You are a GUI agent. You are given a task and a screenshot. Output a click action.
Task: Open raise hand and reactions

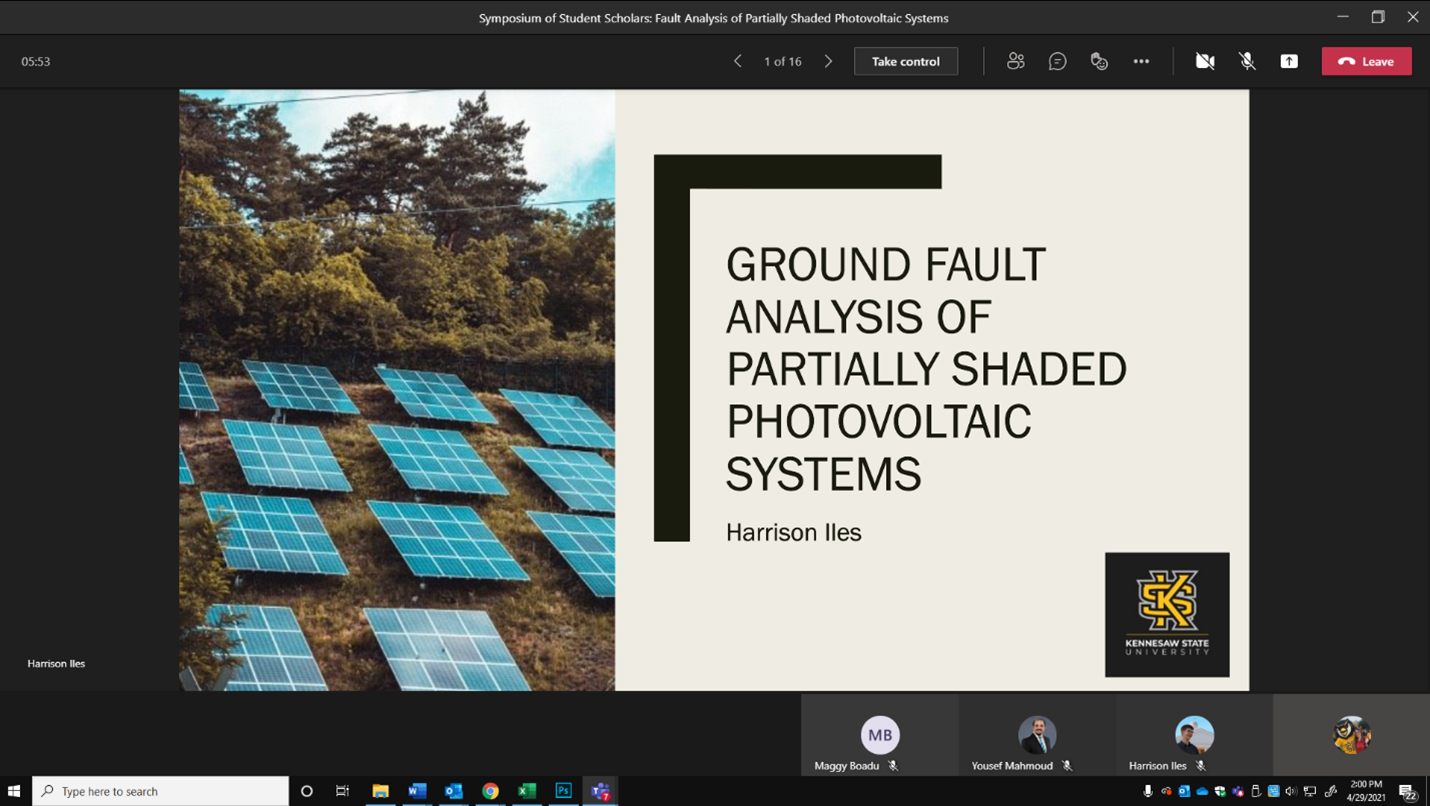(1099, 61)
